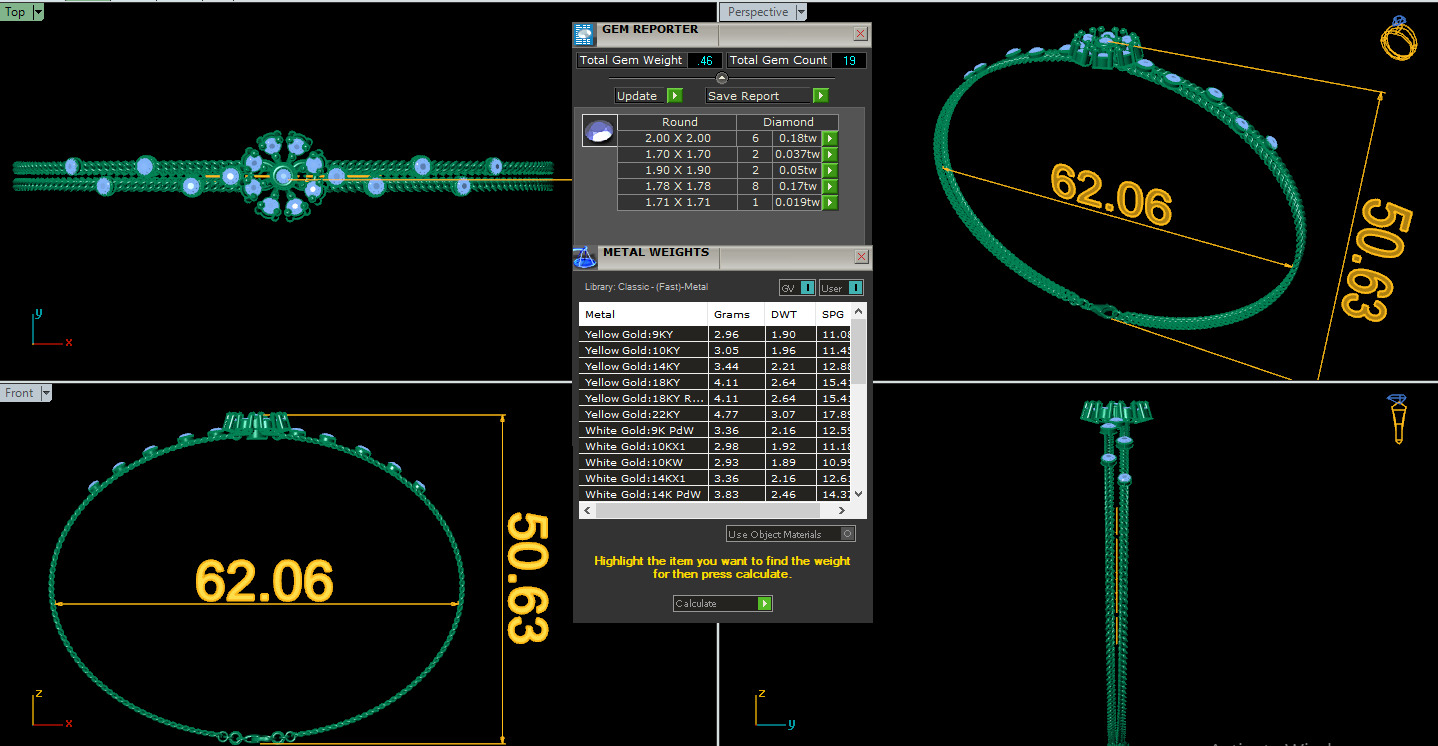The image size is (1438, 746).
Task: Click the Diamond column header in Gem Reporter
Action: point(789,122)
